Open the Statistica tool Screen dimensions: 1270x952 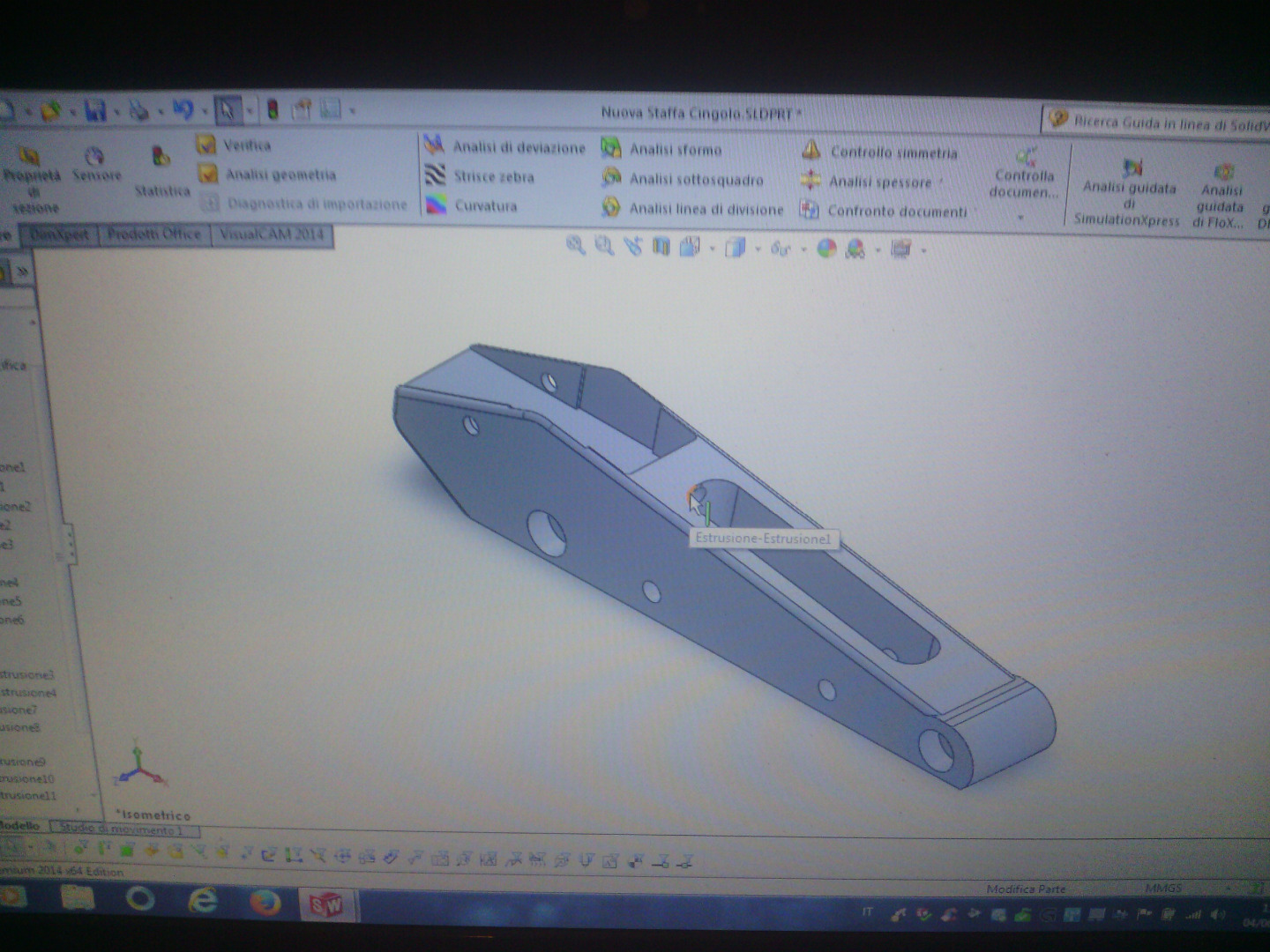coord(161,173)
